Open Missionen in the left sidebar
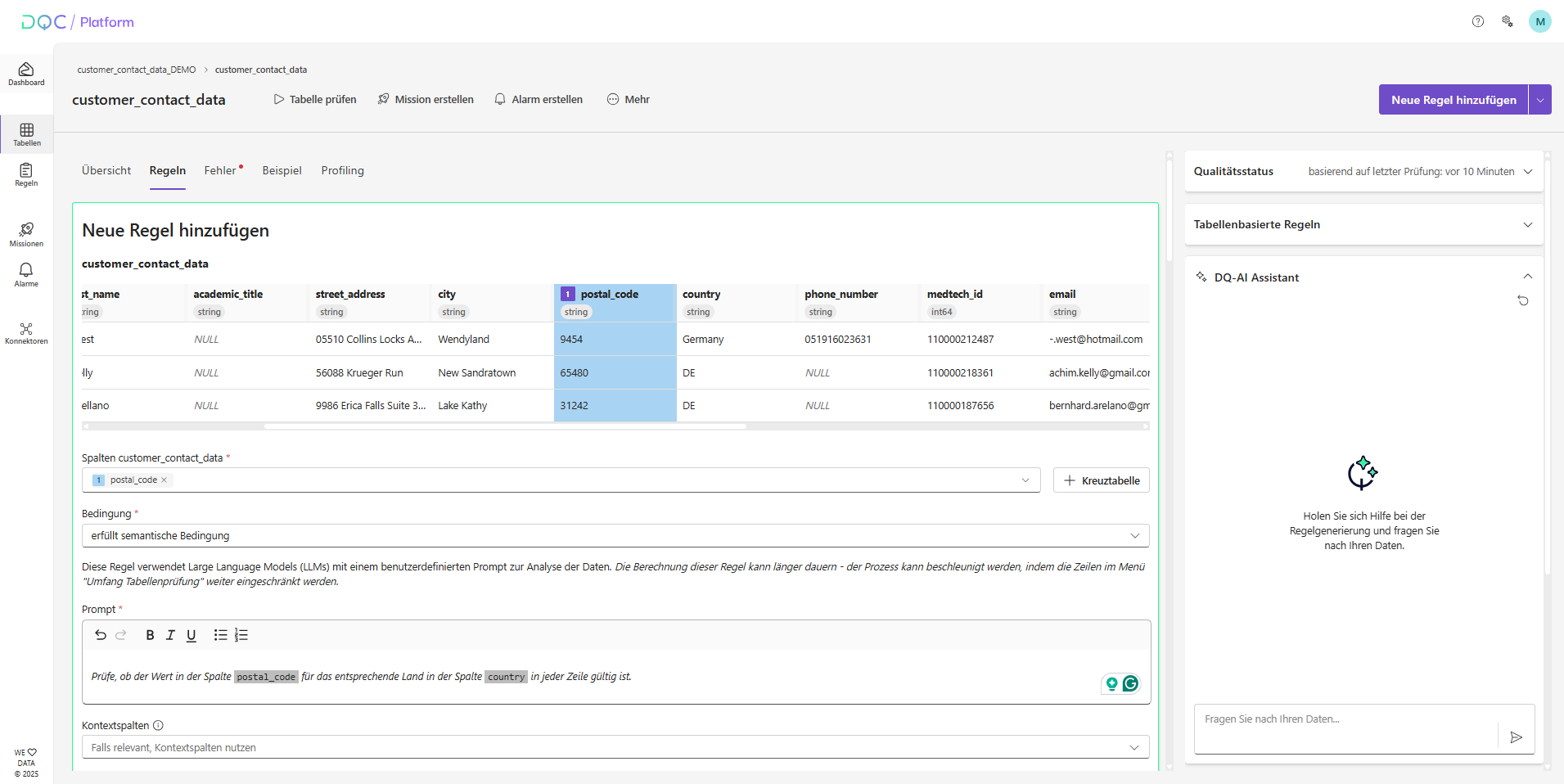Image resolution: width=1564 pixels, height=784 pixels. tap(26, 234)
